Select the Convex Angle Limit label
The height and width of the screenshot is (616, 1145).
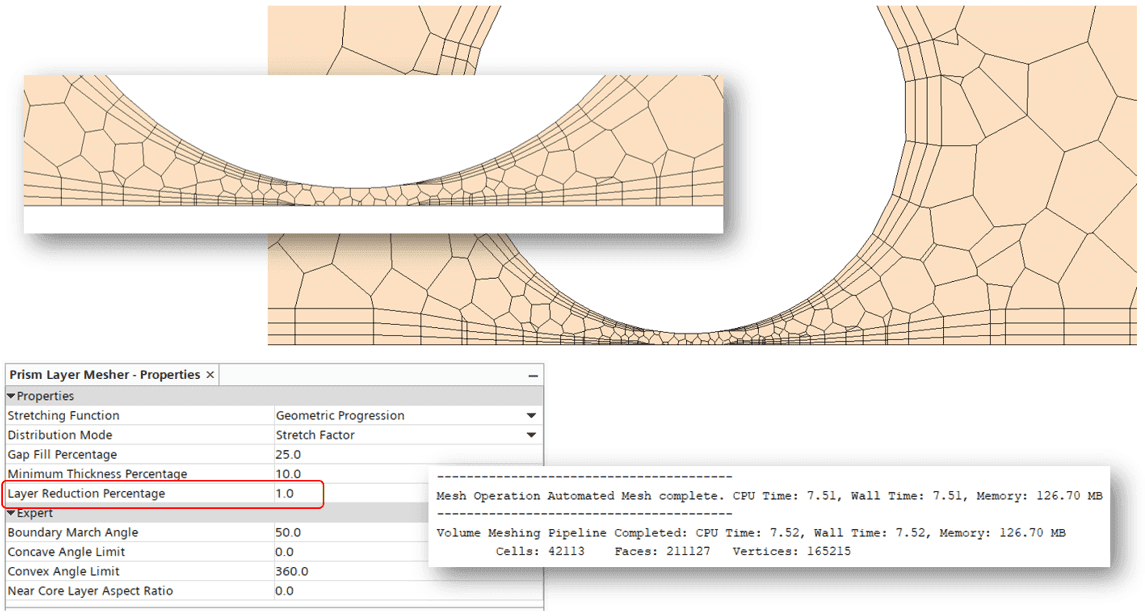pos(64,571)
